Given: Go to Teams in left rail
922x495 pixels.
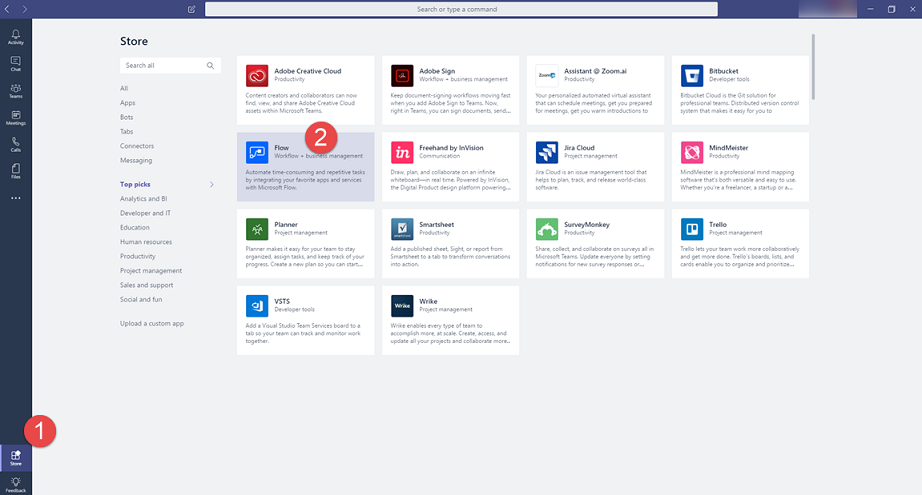Looking at the screenshot, I should [x=15, y=91].
